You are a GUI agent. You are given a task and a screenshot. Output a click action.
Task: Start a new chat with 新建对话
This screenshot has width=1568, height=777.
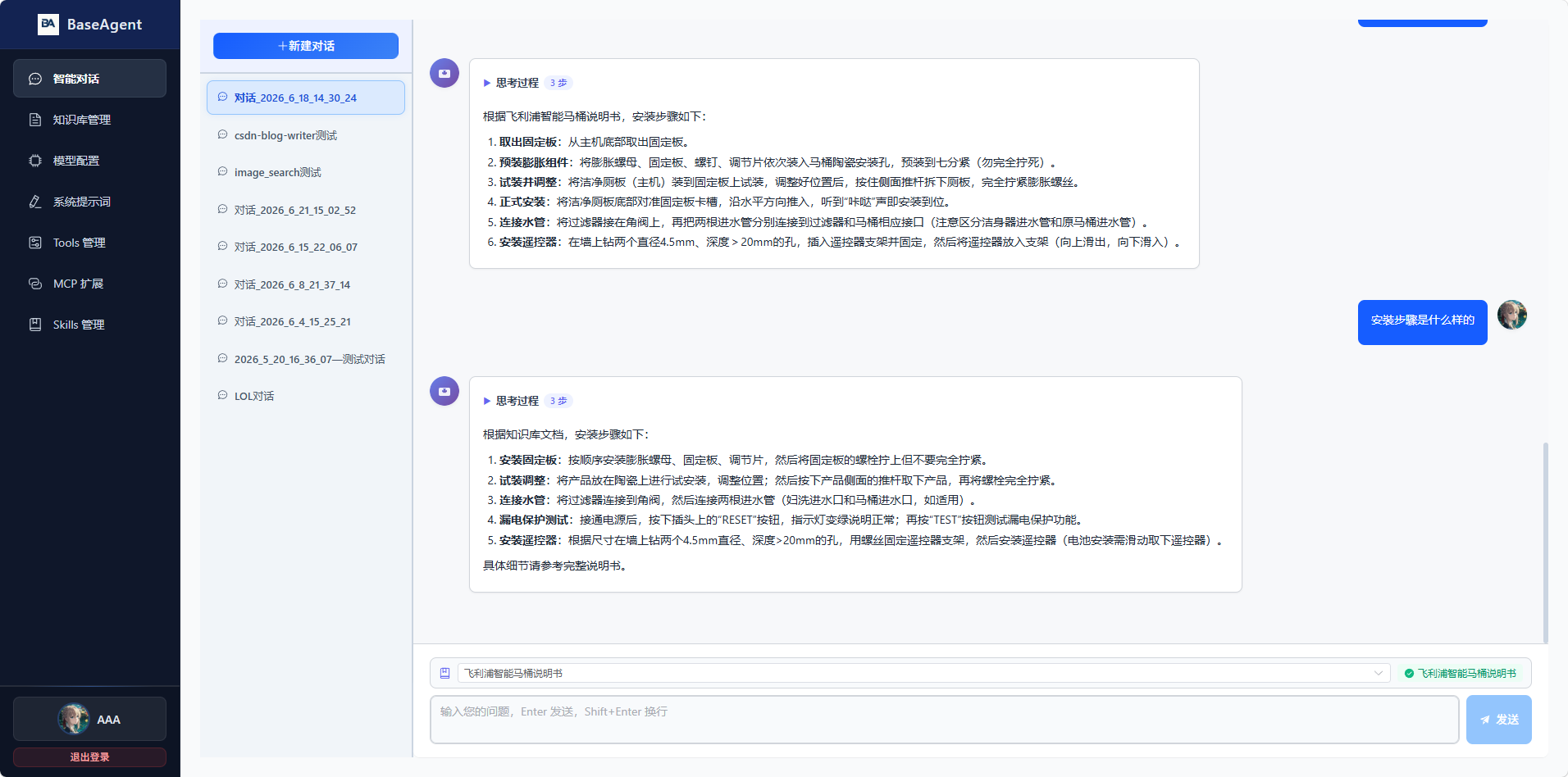click(306, 46)
